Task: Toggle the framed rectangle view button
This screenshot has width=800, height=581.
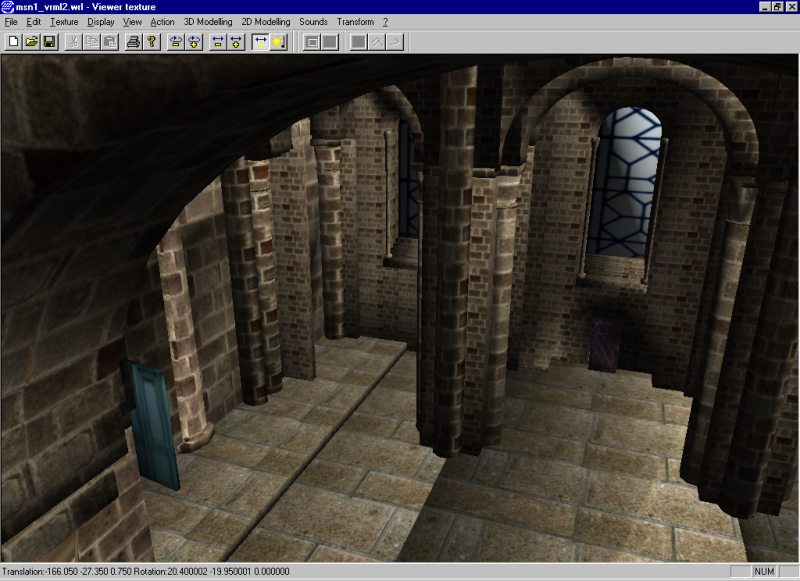Action: (311, 42)
